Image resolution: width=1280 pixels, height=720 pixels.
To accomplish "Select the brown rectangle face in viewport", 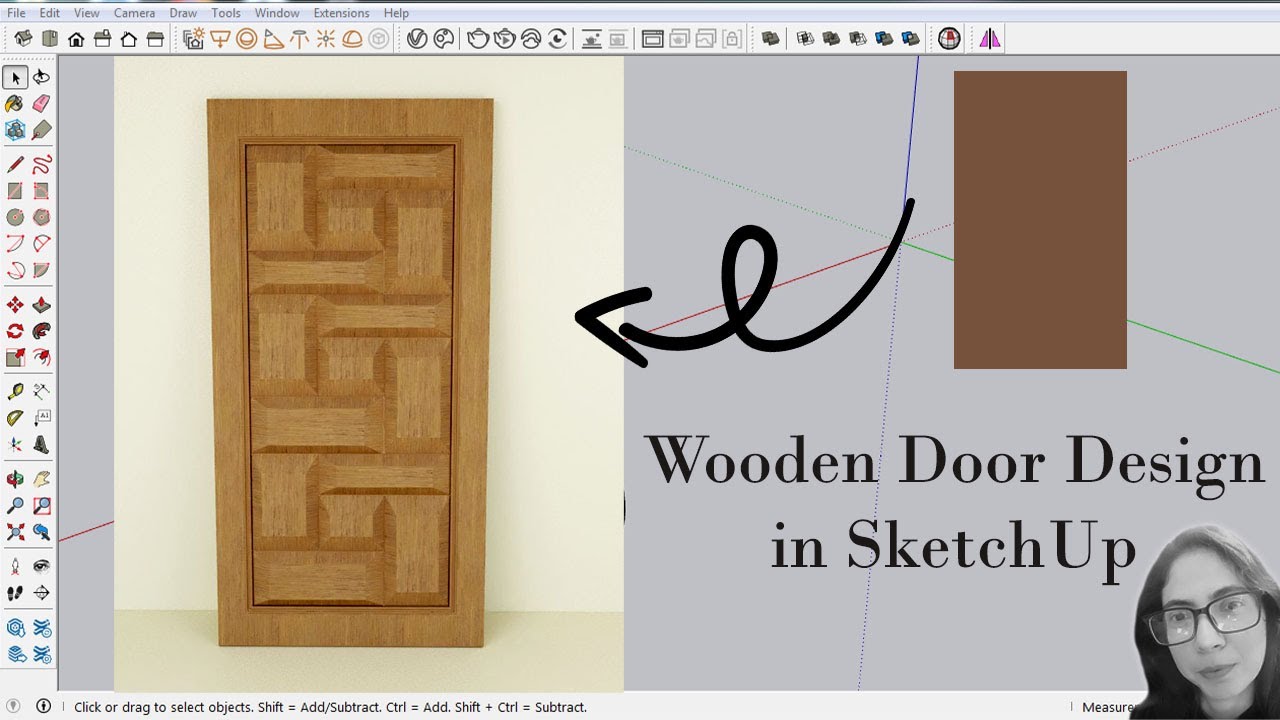I will 1040,220.
